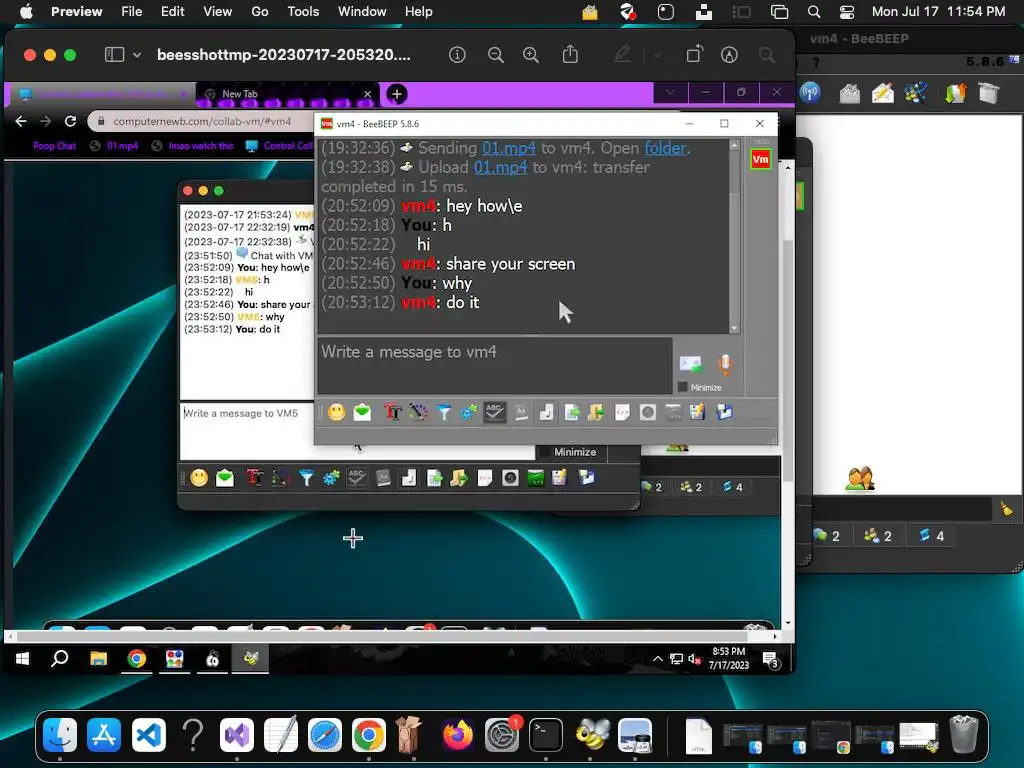Open font selection (red T icon) in vm4 chat

pyautogui.click(x=392, y=412)
